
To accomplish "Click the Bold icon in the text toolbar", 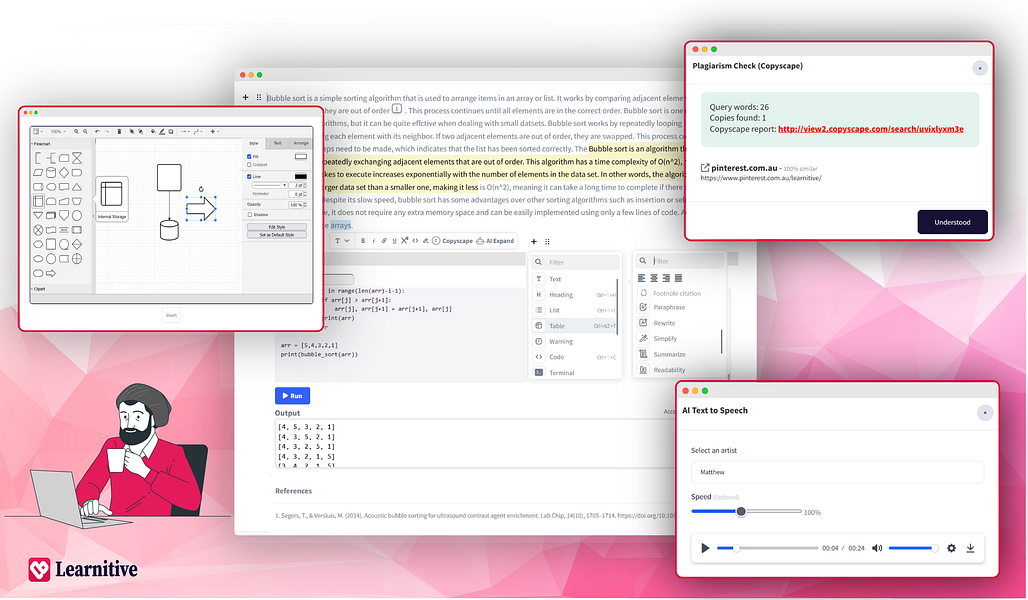I will click(x=363, y=241).
